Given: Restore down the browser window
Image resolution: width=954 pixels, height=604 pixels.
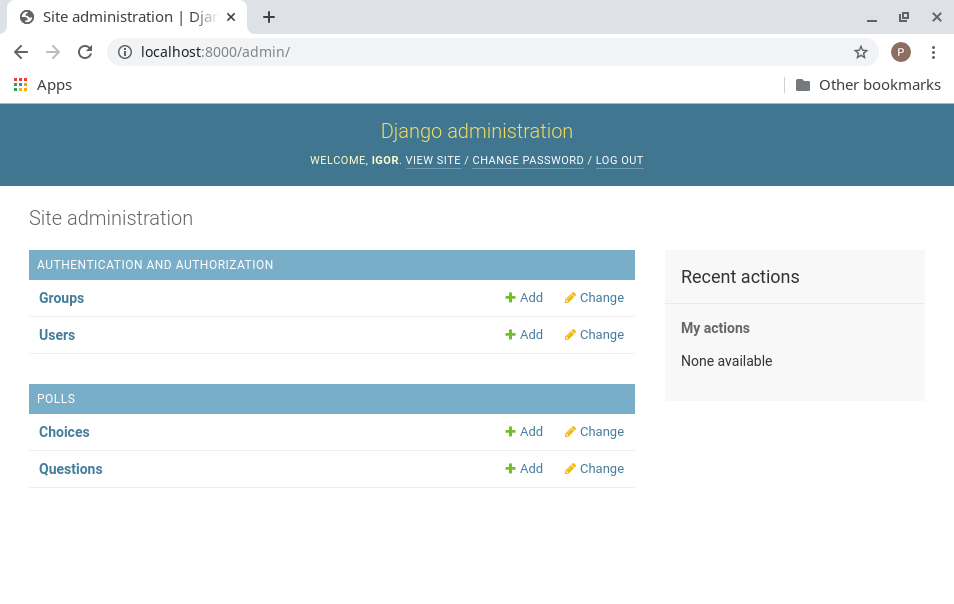Looking at the screenshot, I should pos(904,18).
